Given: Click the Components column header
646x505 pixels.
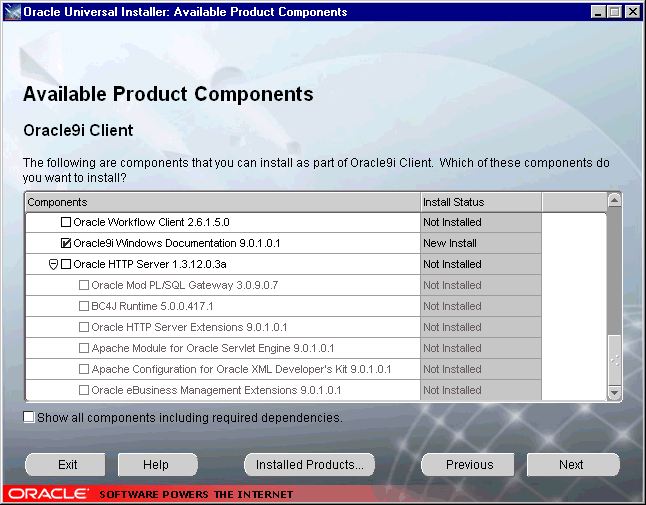Looking at the screenshot, I should tap(223, 202).
